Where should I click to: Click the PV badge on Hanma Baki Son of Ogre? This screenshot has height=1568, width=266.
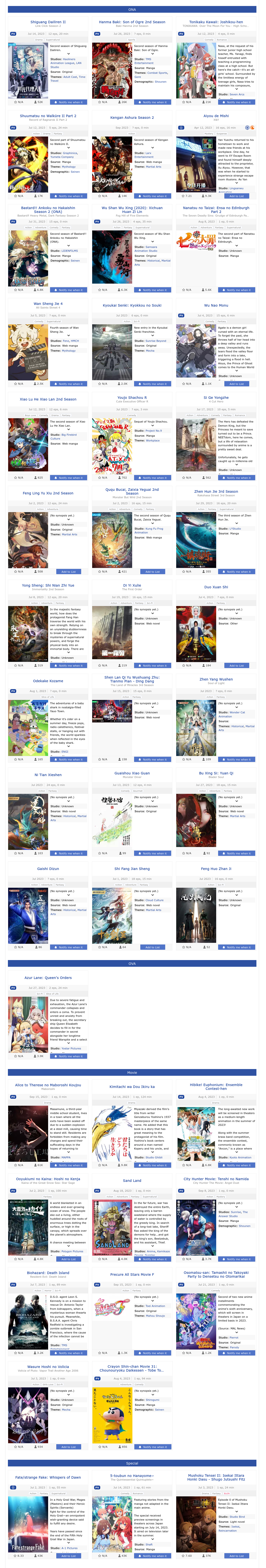point(97,34)
